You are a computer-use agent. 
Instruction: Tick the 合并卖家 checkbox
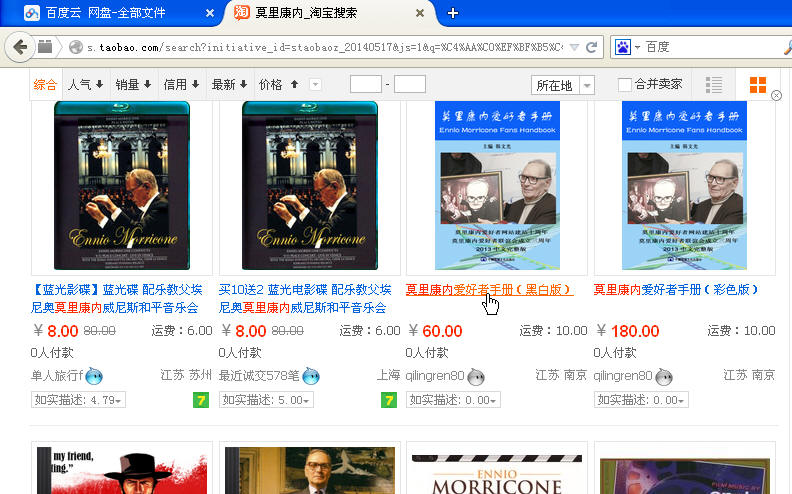(624, 85)
